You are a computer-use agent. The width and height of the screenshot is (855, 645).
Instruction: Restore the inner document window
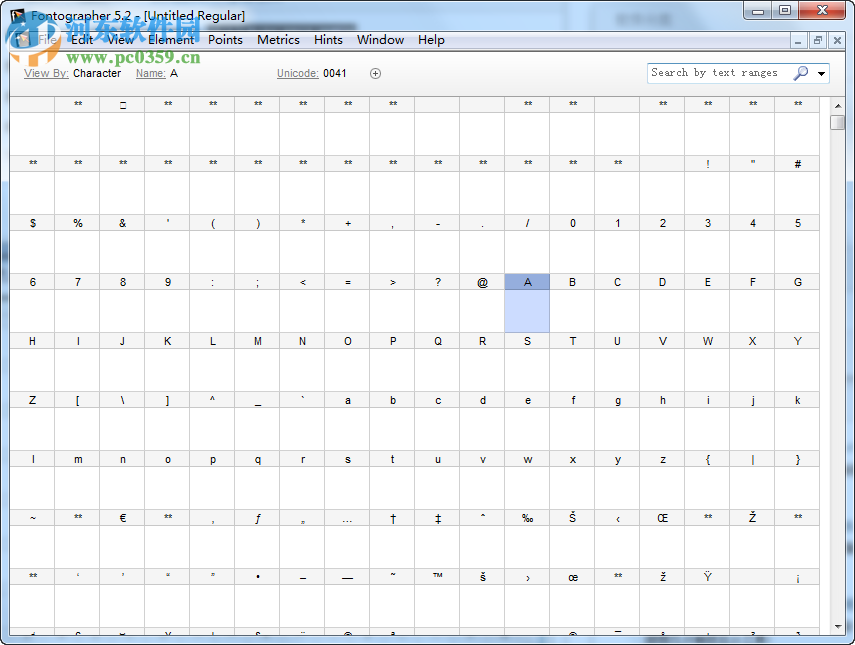pyautogui.click(x=817, y=40)
